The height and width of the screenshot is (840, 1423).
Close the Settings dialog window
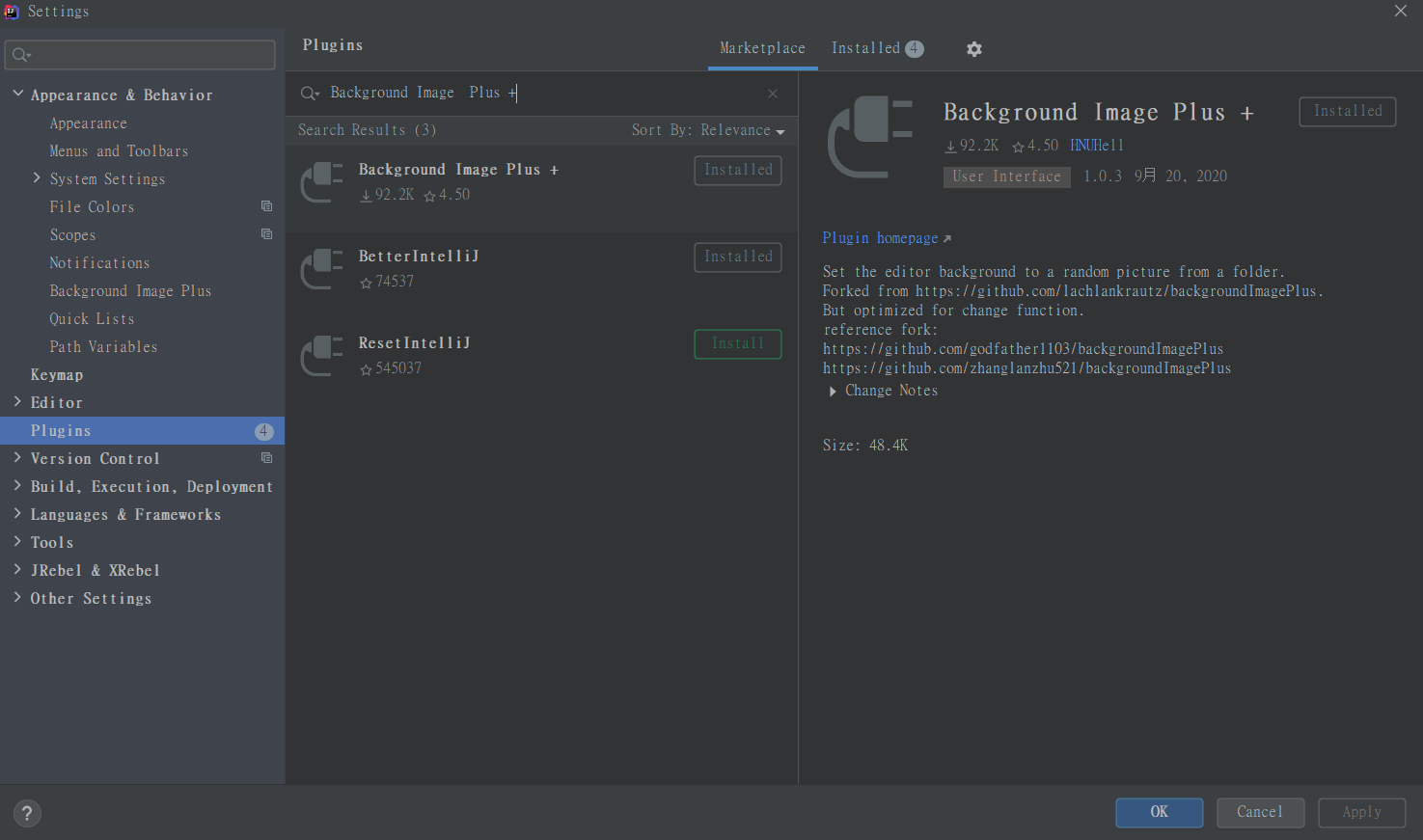pyautogui.click(x=1401, y=11)
